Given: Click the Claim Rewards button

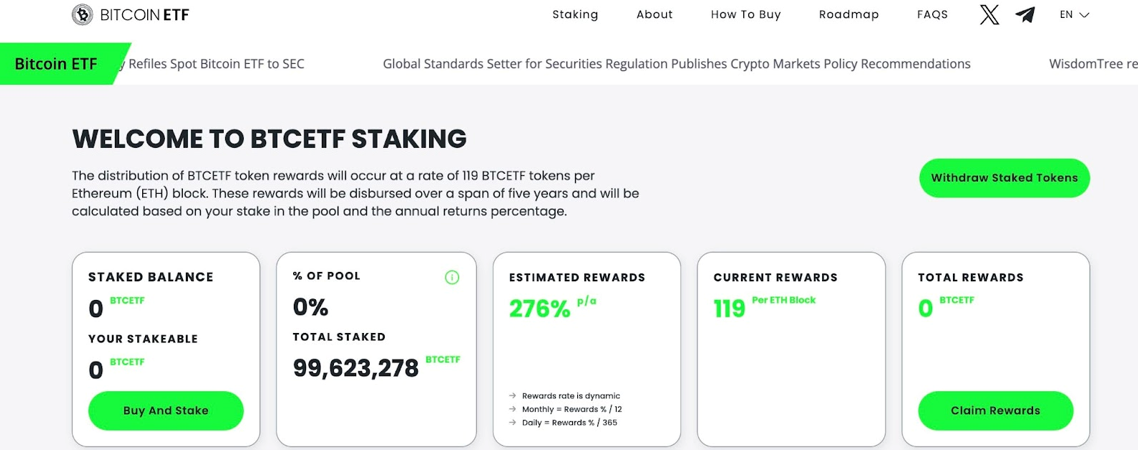Looking at the screenshot, I should (995, 410).
